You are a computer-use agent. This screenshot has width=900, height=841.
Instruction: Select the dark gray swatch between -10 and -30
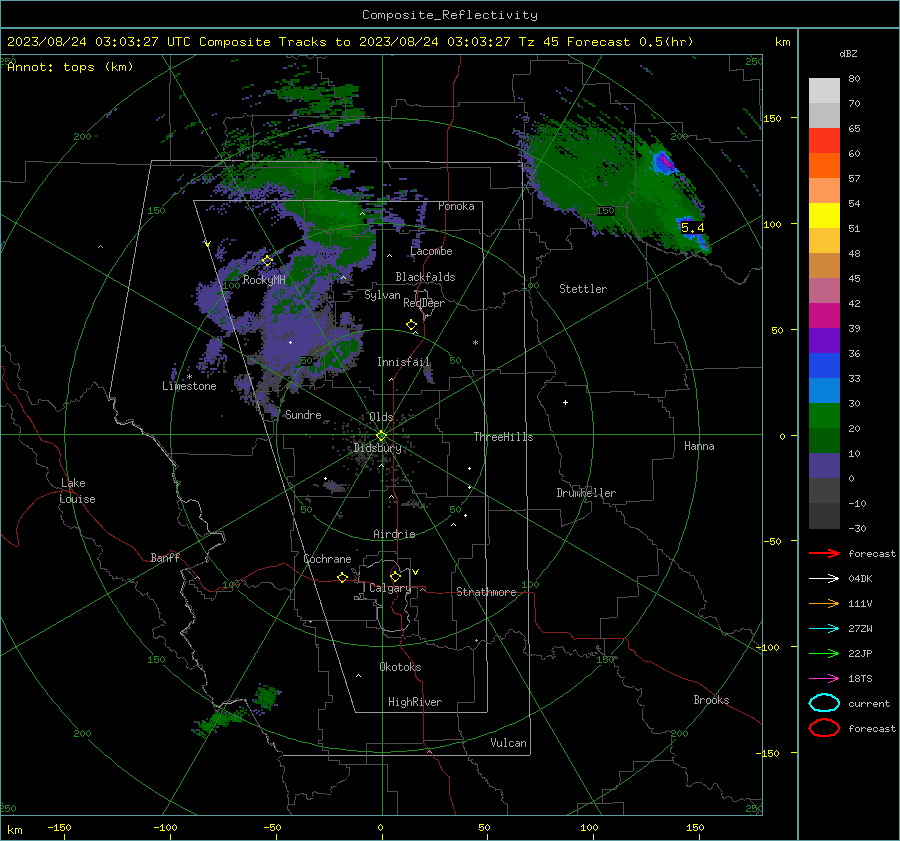(824, 516)
